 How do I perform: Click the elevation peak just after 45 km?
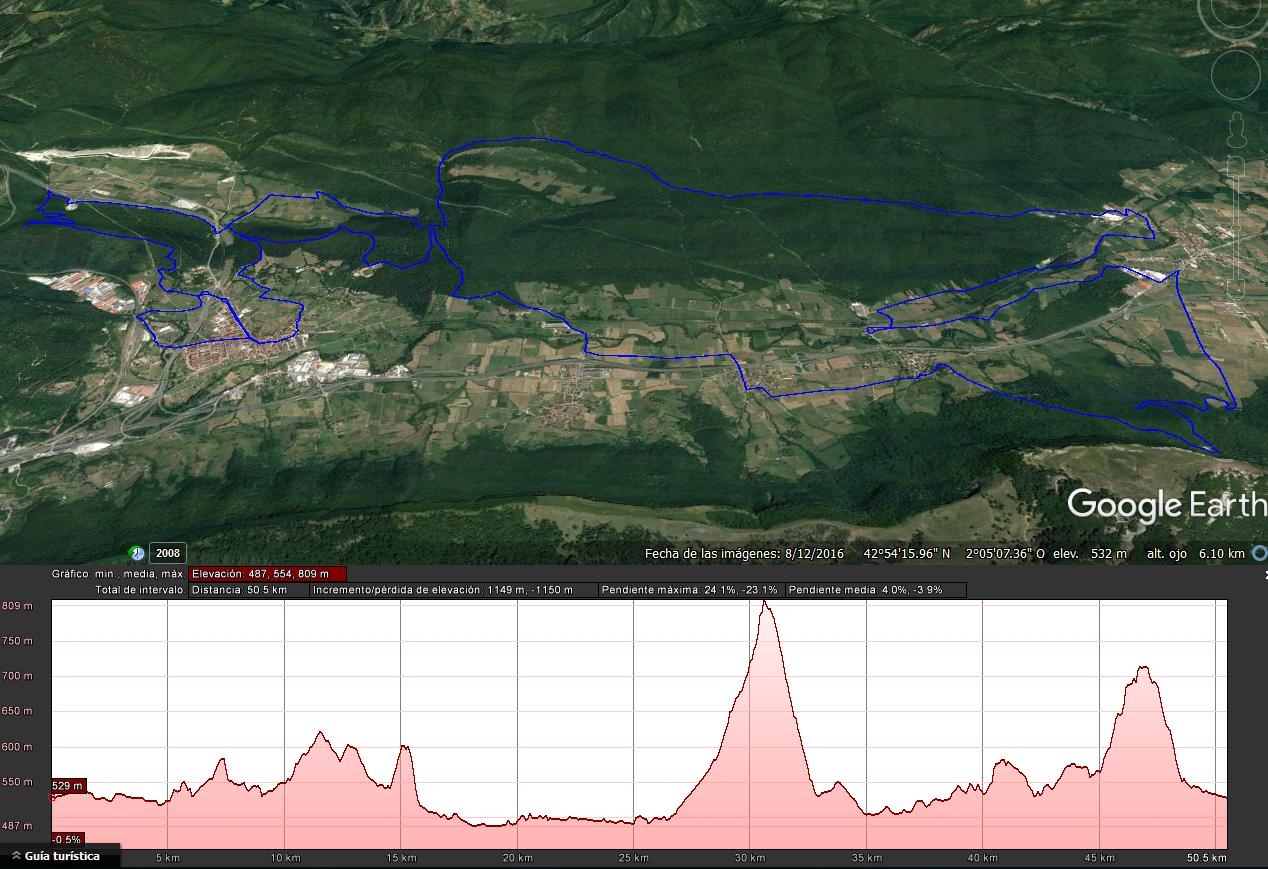click(x=1143, y=668)
